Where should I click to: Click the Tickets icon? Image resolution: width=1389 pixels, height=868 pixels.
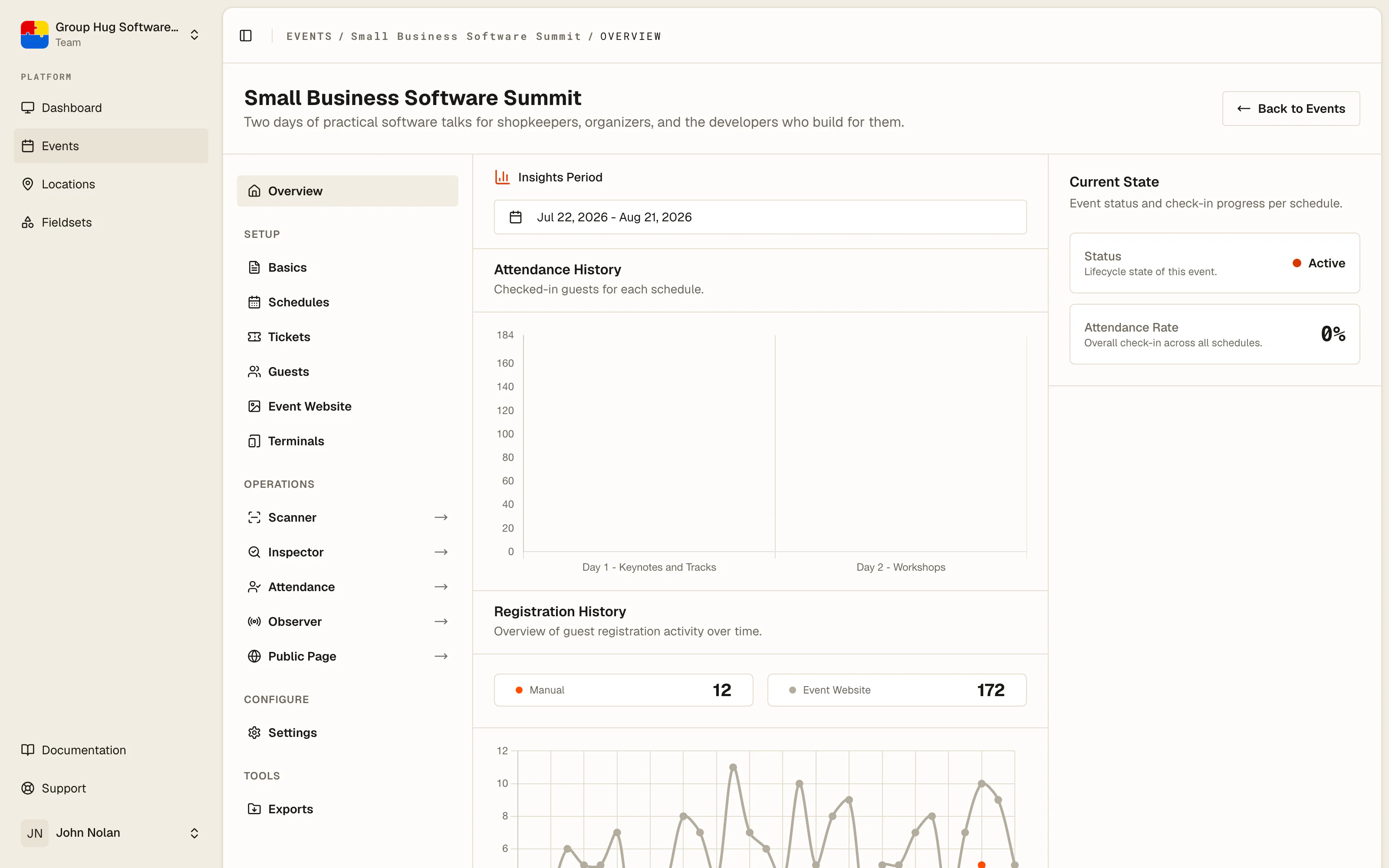coord(254,336)
